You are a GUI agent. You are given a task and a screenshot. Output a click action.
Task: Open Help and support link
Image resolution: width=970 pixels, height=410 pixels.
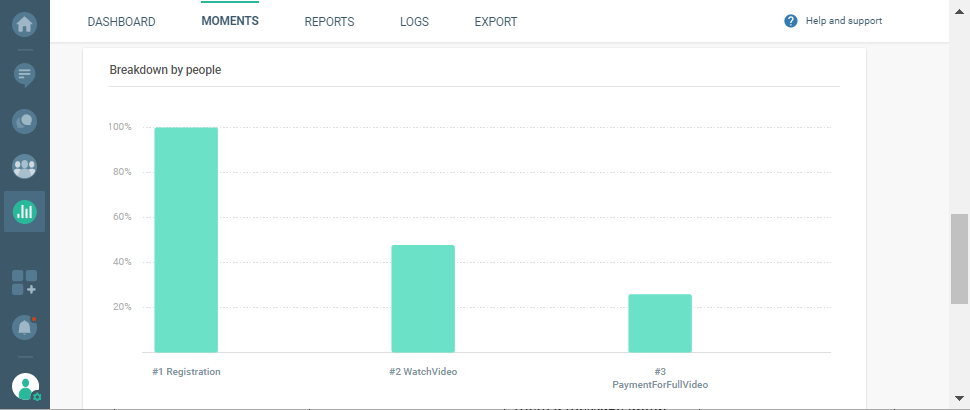click(x=843, y=21)
